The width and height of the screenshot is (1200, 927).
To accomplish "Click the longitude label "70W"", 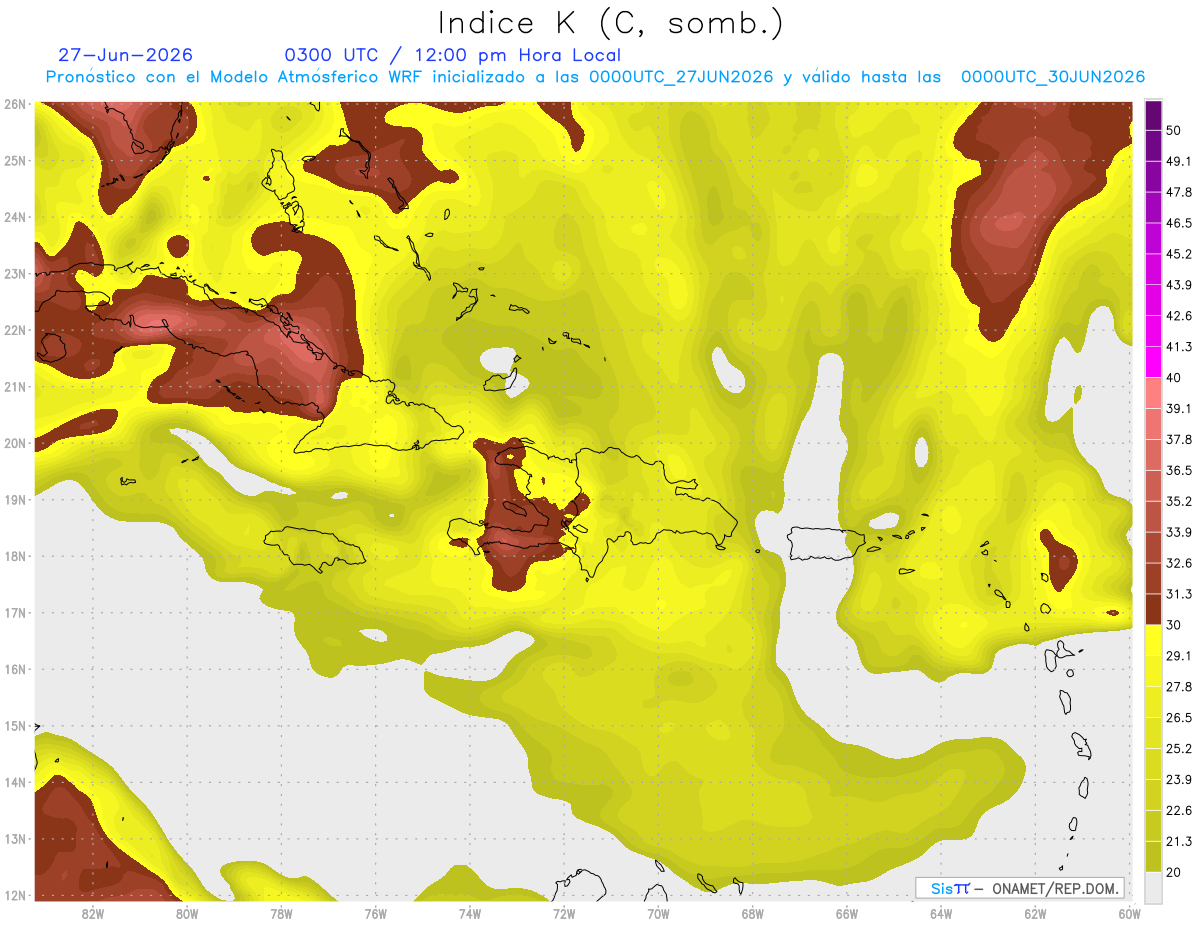I will (658, 913).
